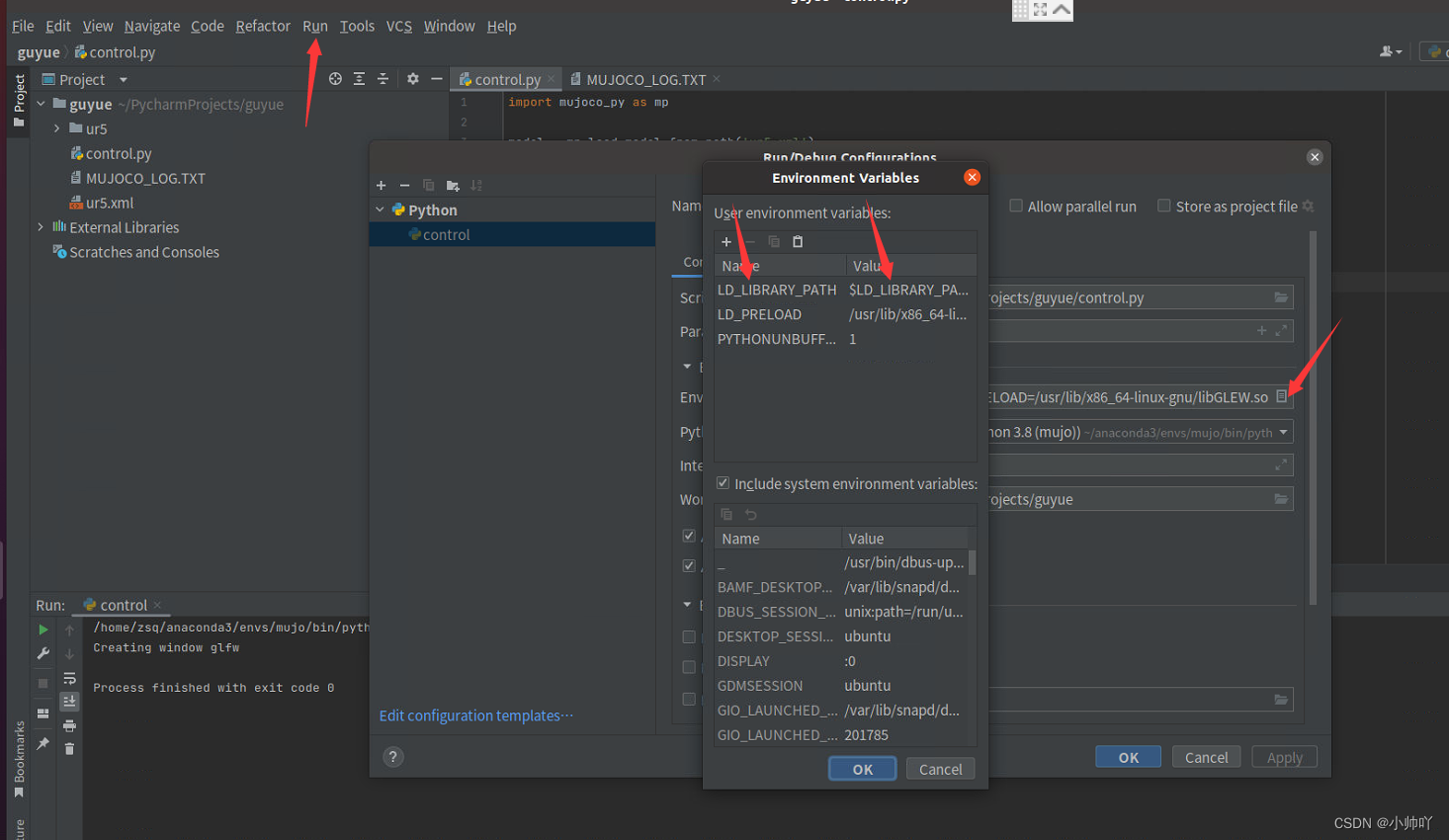The width and height of the screenshot is (1449, 840).
Task: Open the Tools menu
Action: [357, 26]
